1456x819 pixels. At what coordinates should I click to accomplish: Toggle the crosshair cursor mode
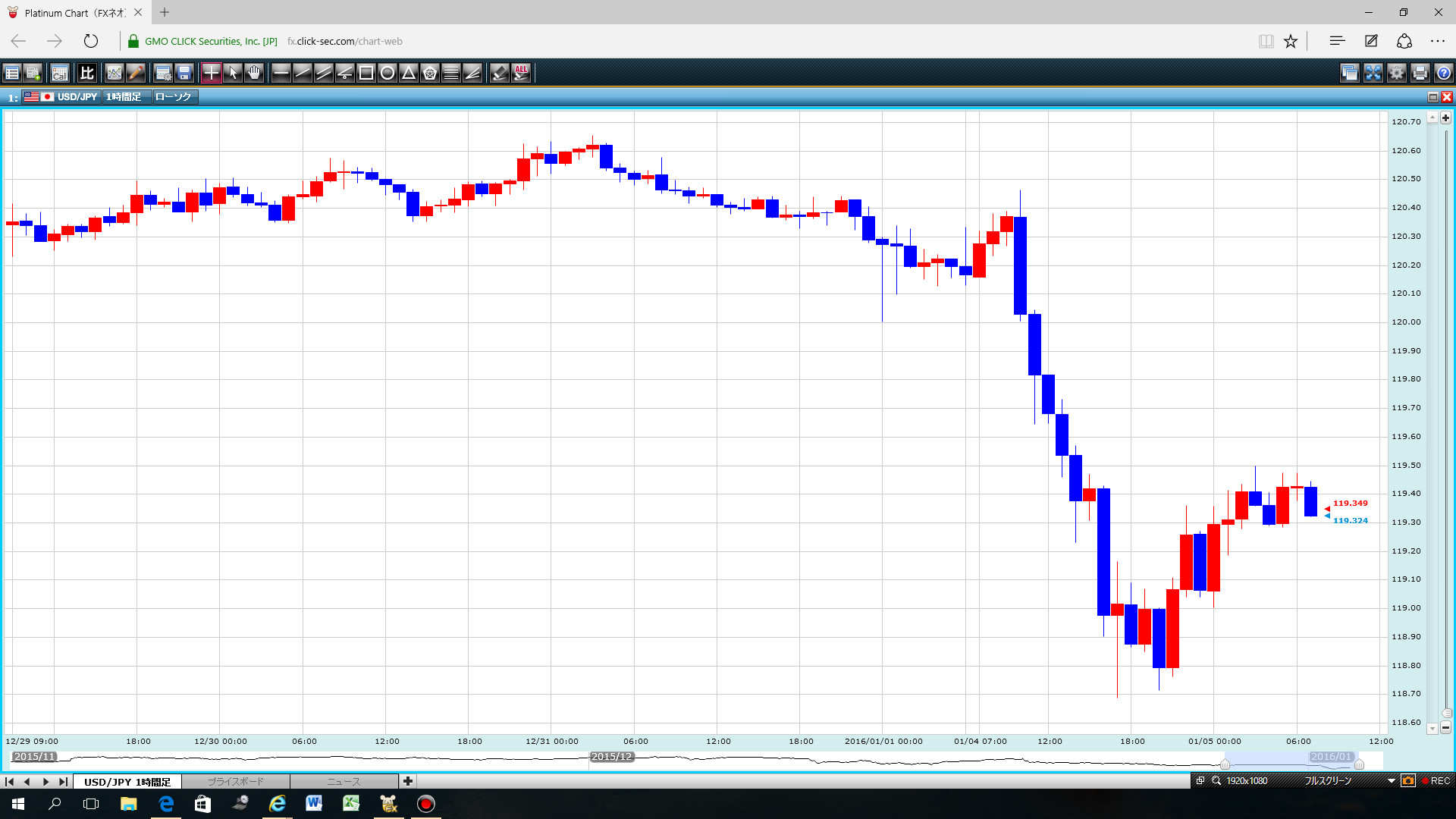pyautogui.click(x=211, y=73)
